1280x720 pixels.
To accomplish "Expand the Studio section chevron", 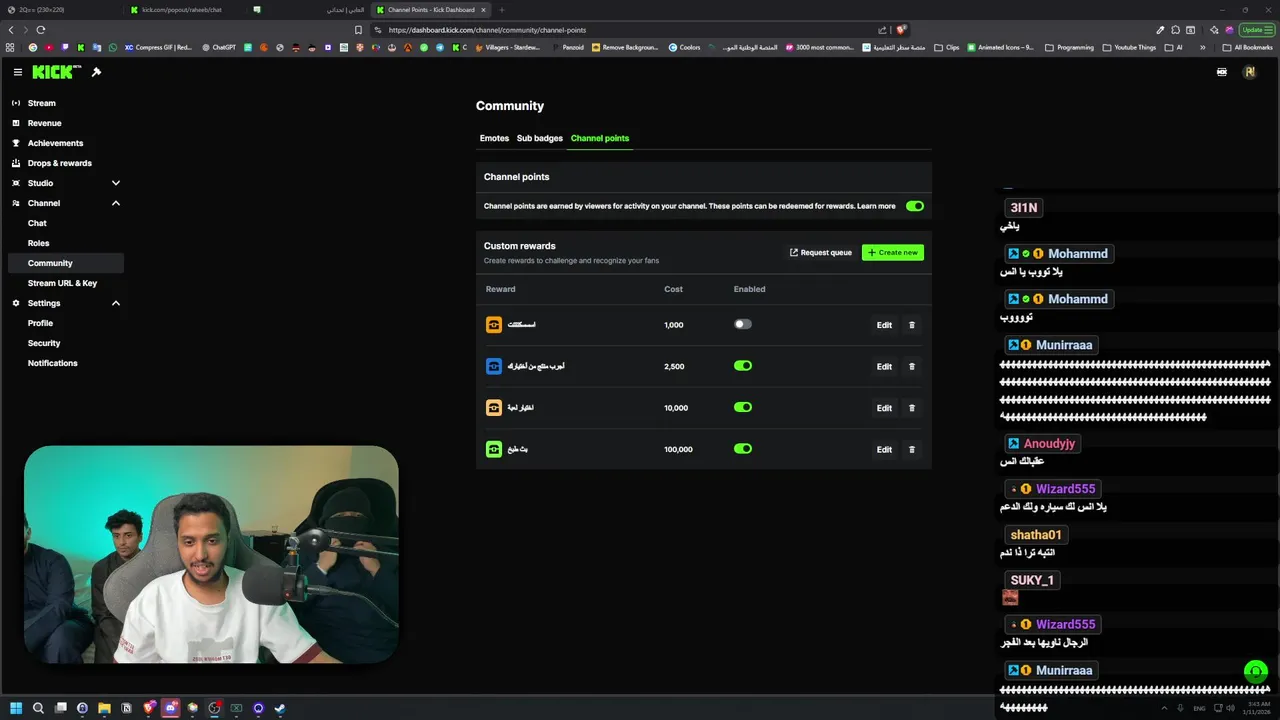I will click(116, 183).
